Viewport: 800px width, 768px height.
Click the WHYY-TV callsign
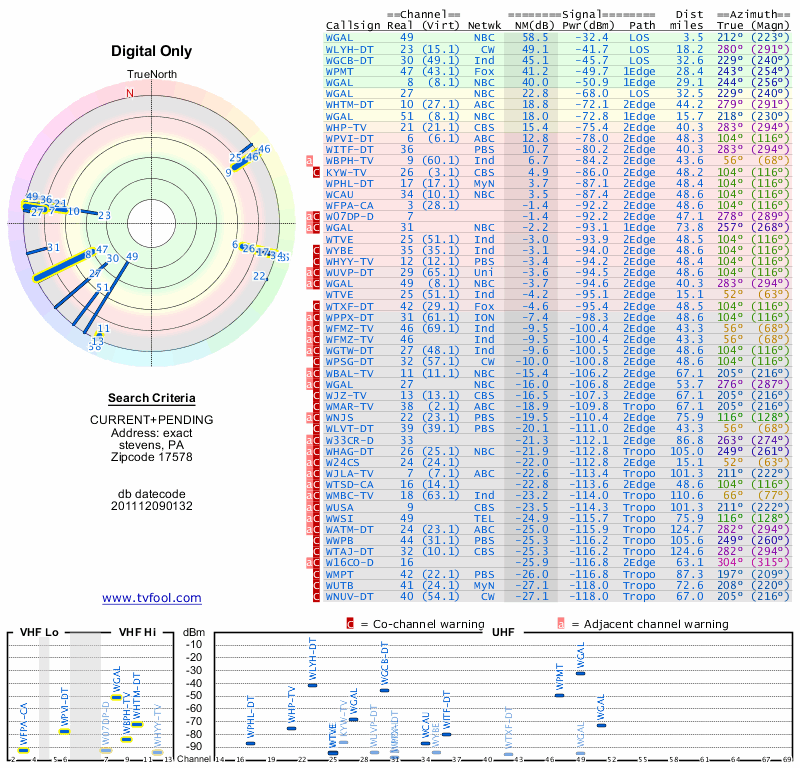click(349, 262)
